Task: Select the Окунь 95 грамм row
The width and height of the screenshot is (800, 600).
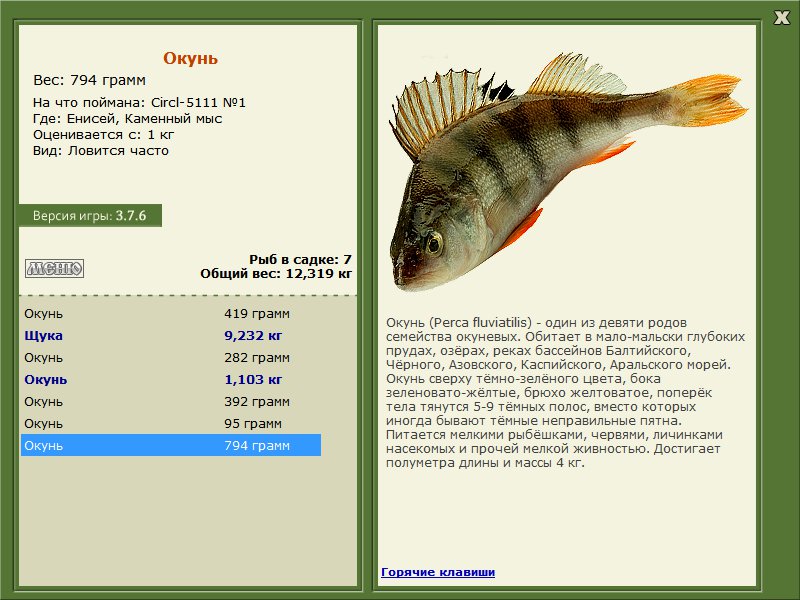Action: 171,423
